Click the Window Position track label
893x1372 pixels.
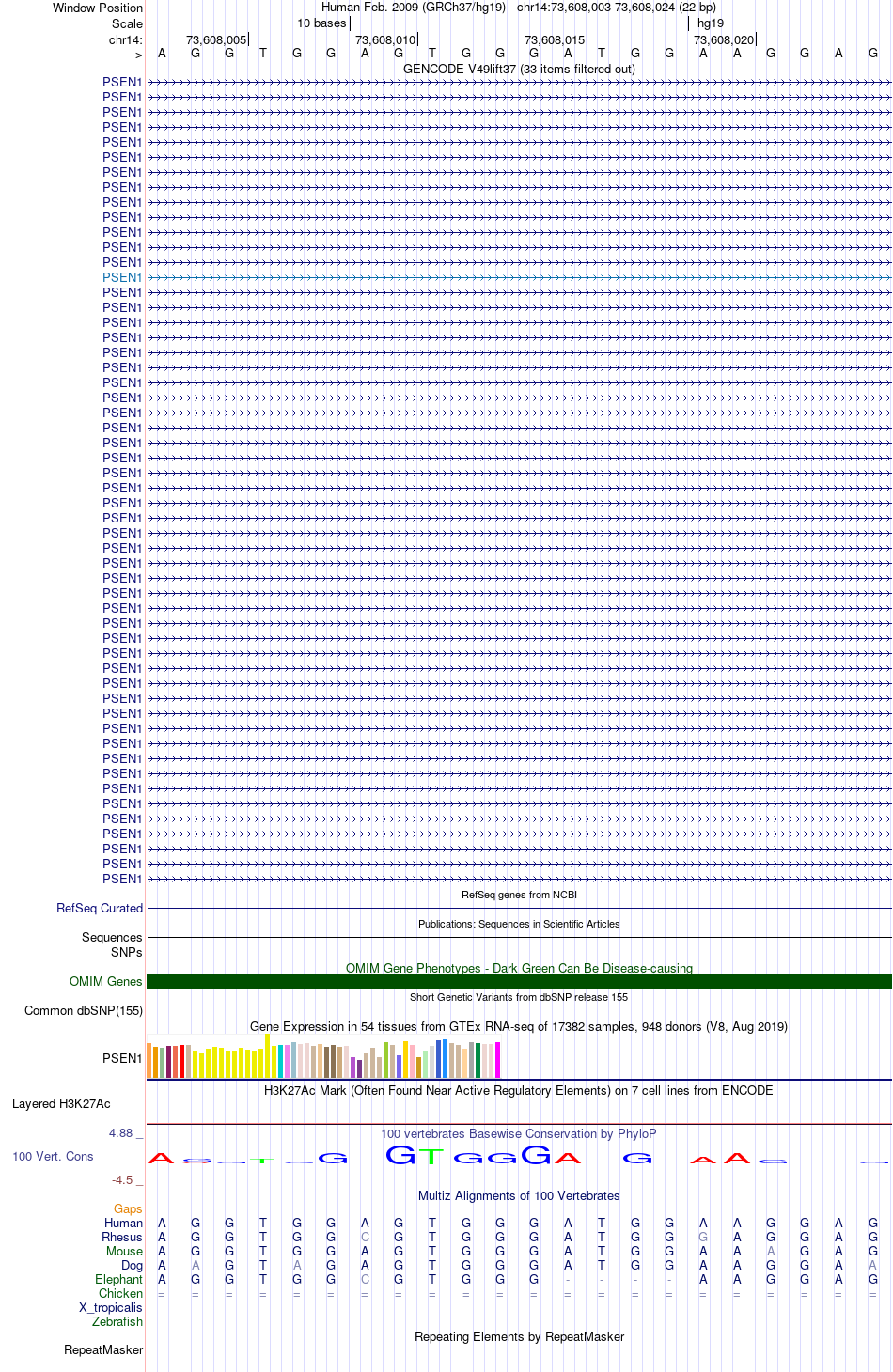98,8
